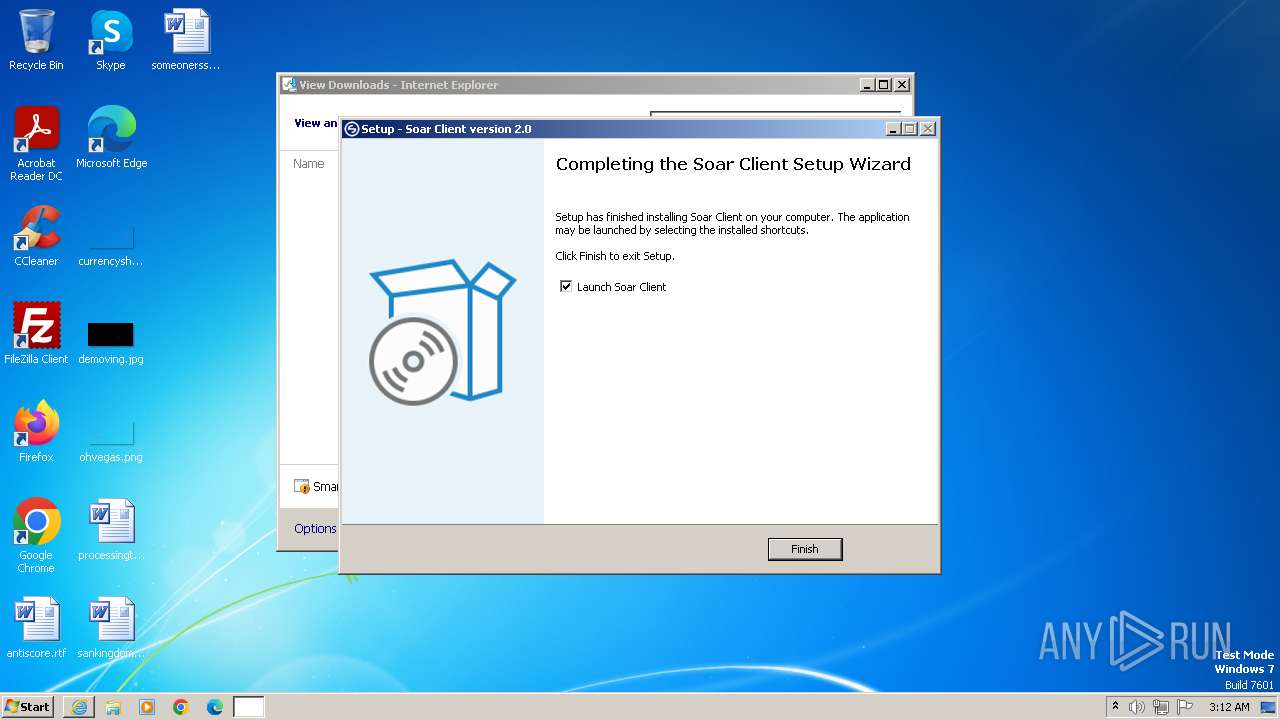The width and height of the screenshot is (1280, 720).
Task: Uncheck the Launch Soar Client checkbox
Action: tap(566, 287)
